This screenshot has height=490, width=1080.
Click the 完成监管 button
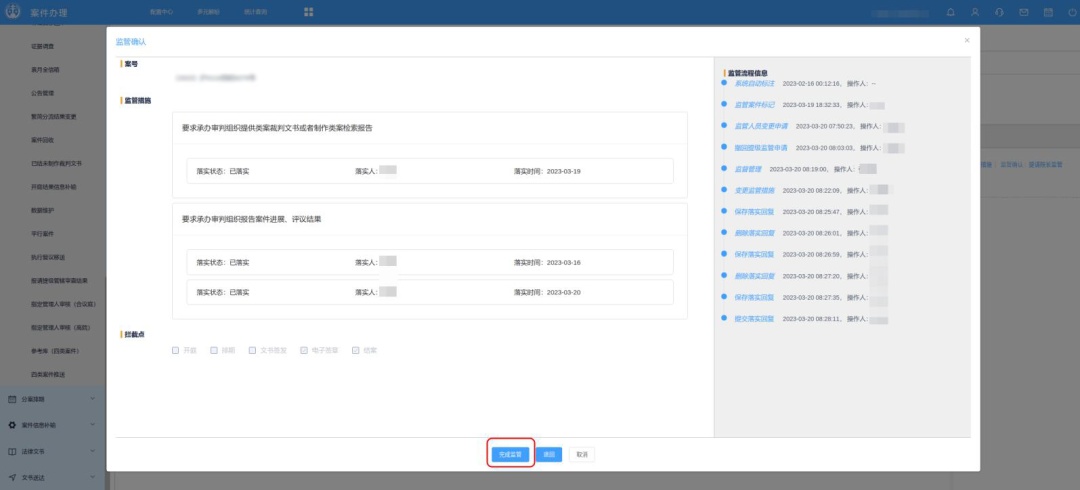pos(510,454)
